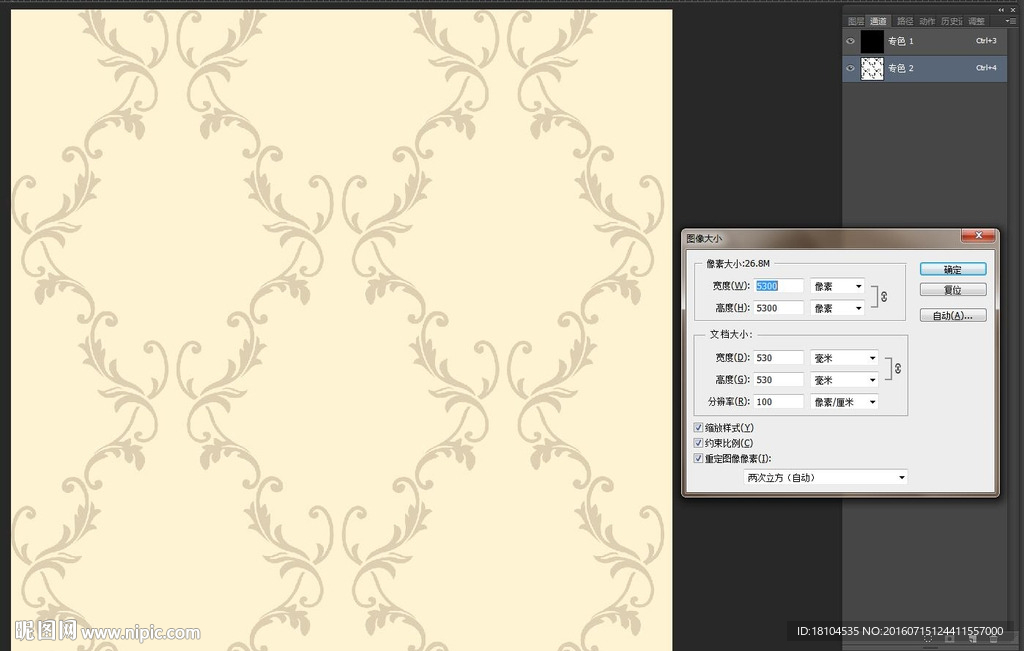Select the 专色 2 channel thumbnail
This screenshot has width=1024, height=651.
[872, 68]
